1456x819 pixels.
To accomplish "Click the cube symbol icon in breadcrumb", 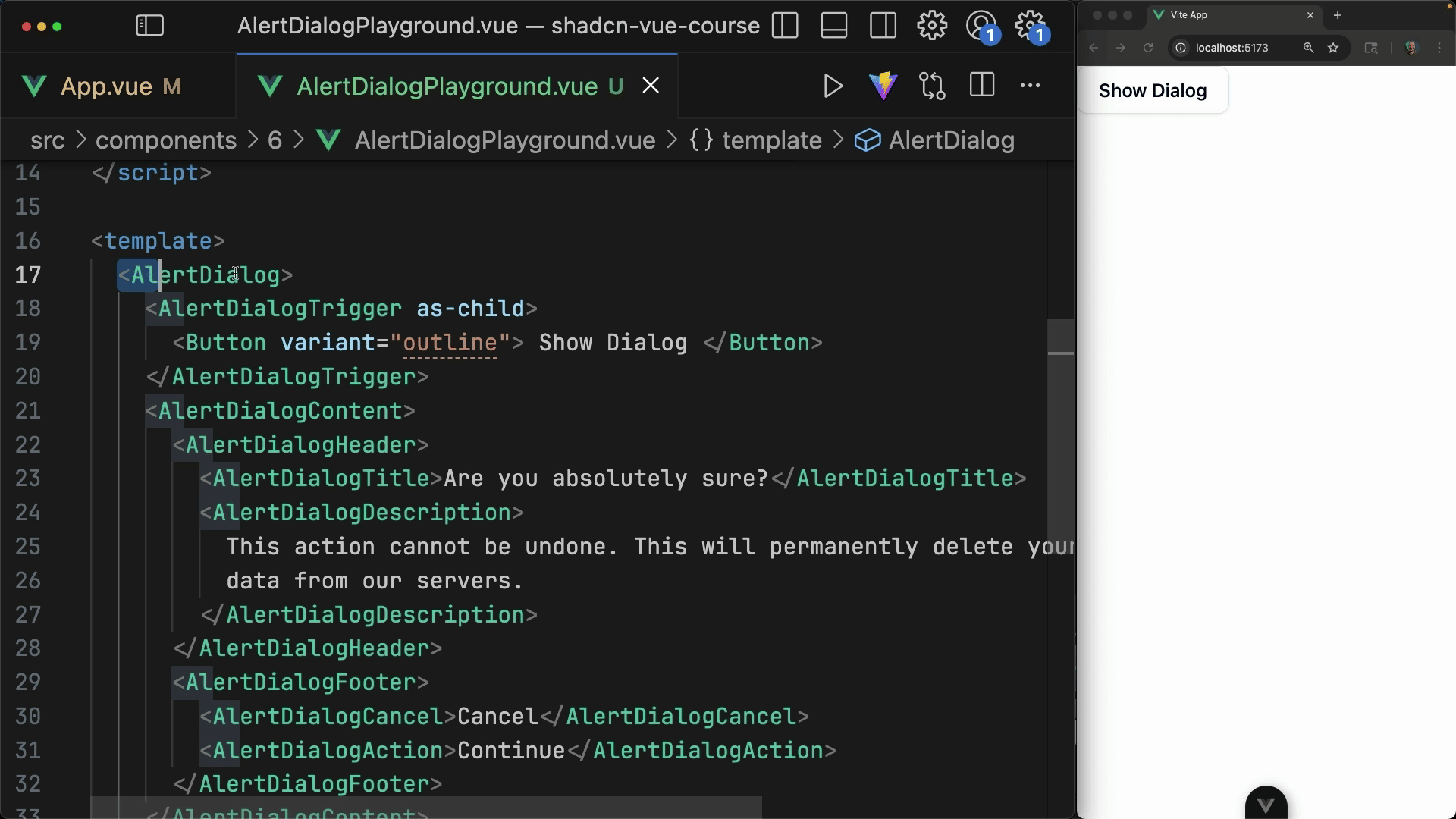I will click(868, 140).
